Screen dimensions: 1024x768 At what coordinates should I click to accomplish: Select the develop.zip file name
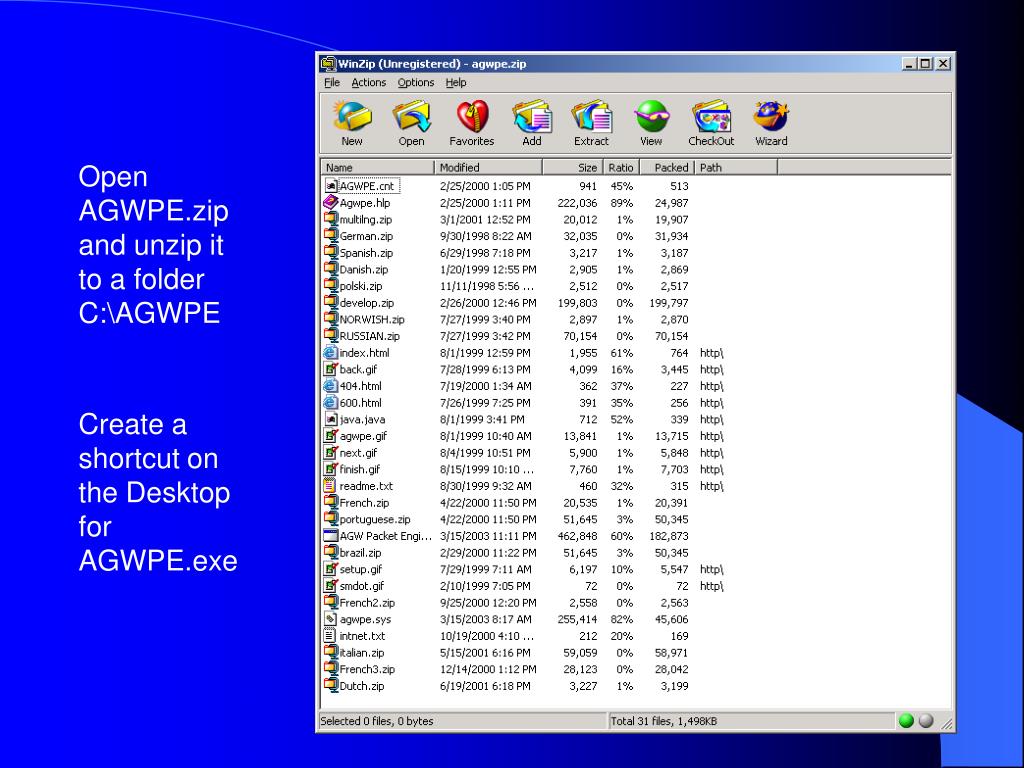pyautogui.click(x=366, y=303)
